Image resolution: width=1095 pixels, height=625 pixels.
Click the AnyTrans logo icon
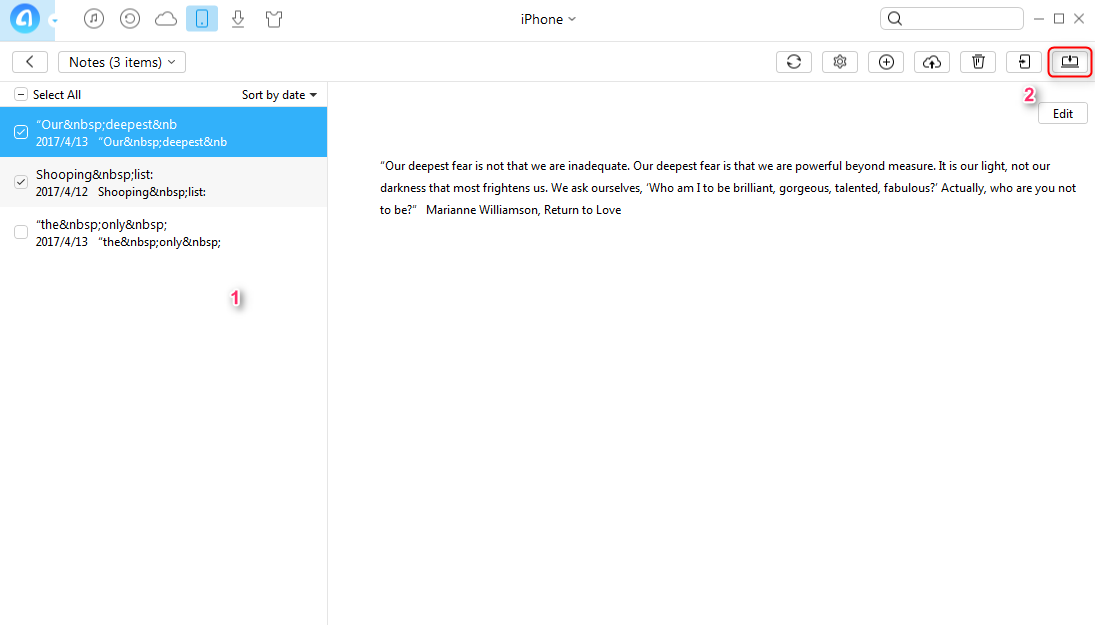point(25,19)
